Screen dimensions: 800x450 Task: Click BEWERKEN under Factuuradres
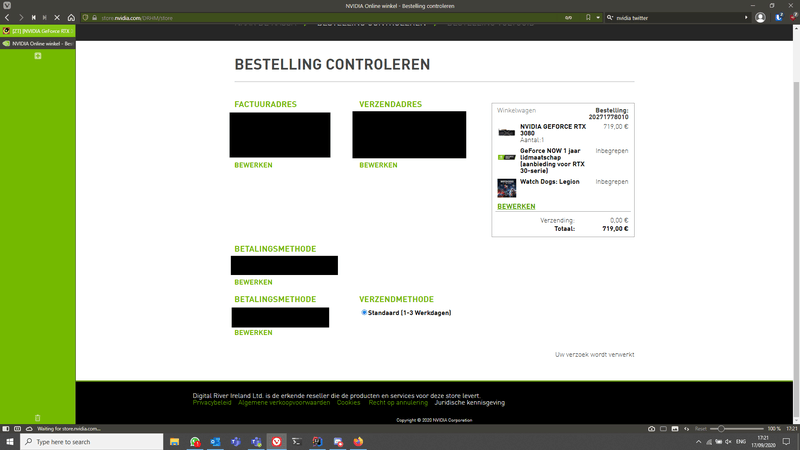click(253, 165)
